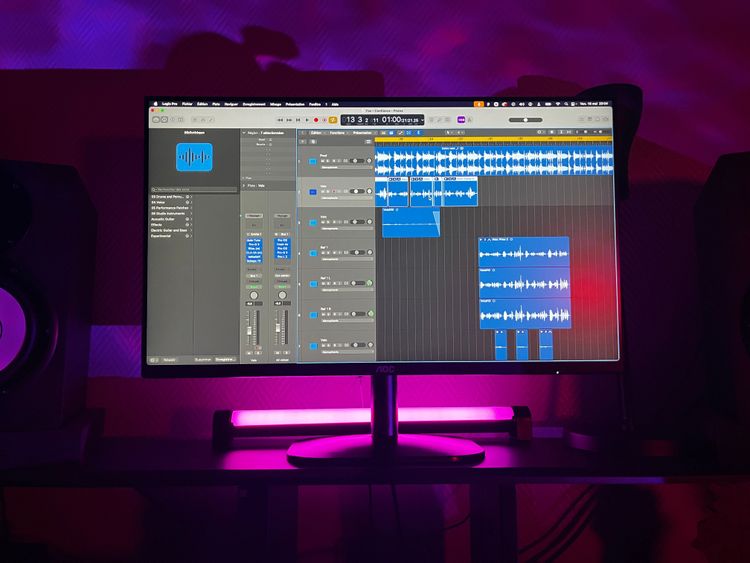This screenshot has height=563, width=750.
Task: Click the Enregistrer button in Library
Action: click(x=225, y=359)
